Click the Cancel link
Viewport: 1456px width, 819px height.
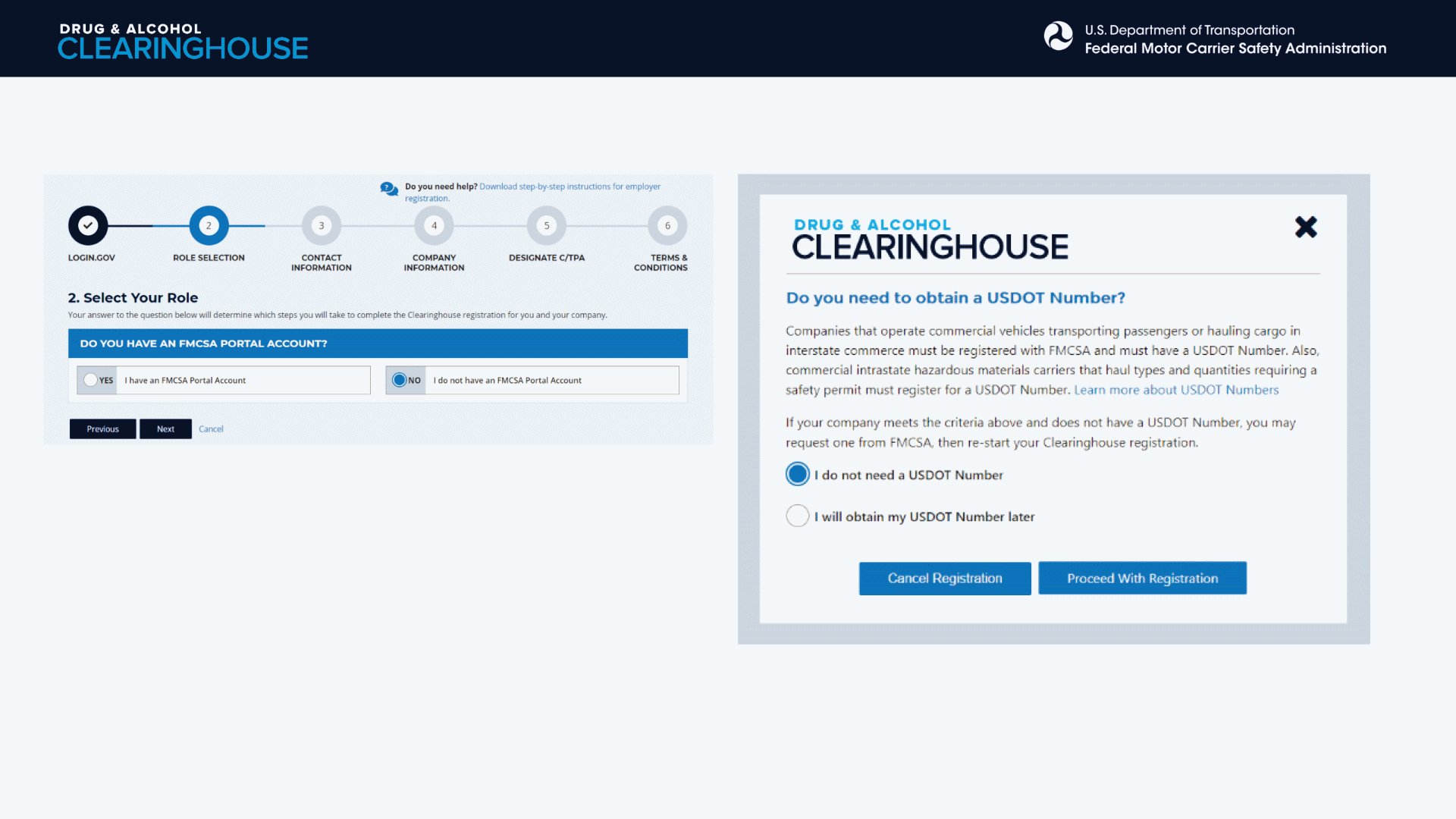(211, 429)
